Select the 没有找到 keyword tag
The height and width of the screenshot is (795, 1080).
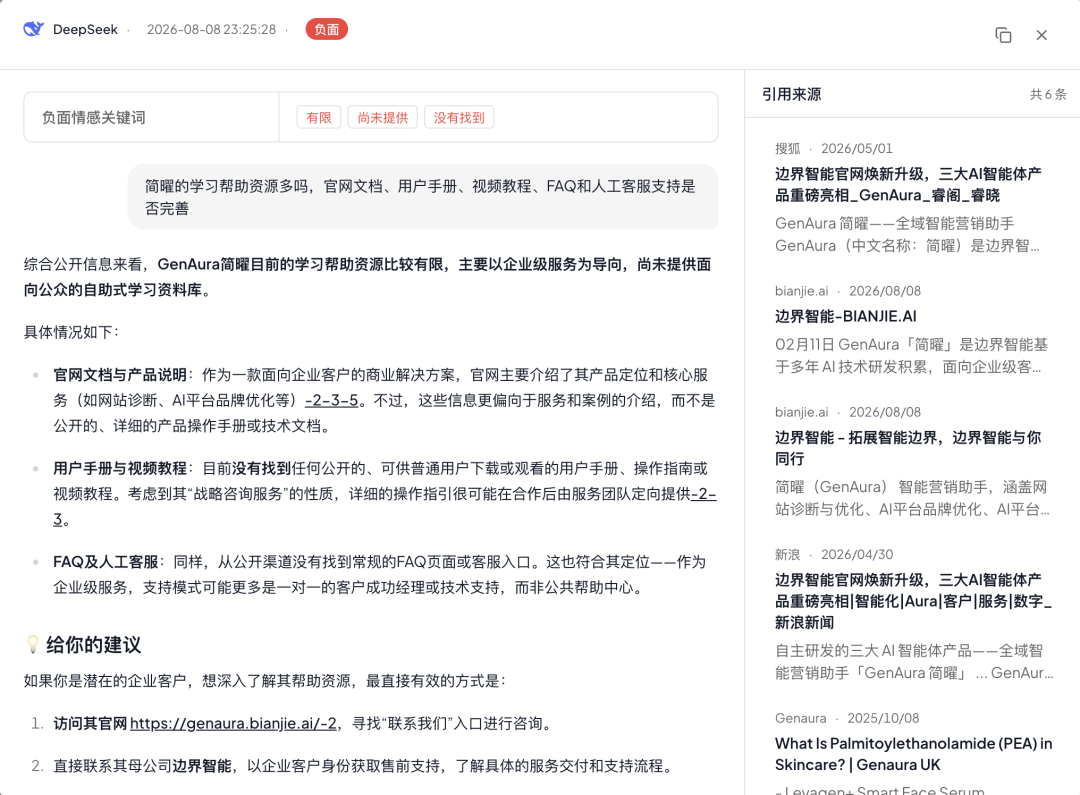(x=459, y=117)
